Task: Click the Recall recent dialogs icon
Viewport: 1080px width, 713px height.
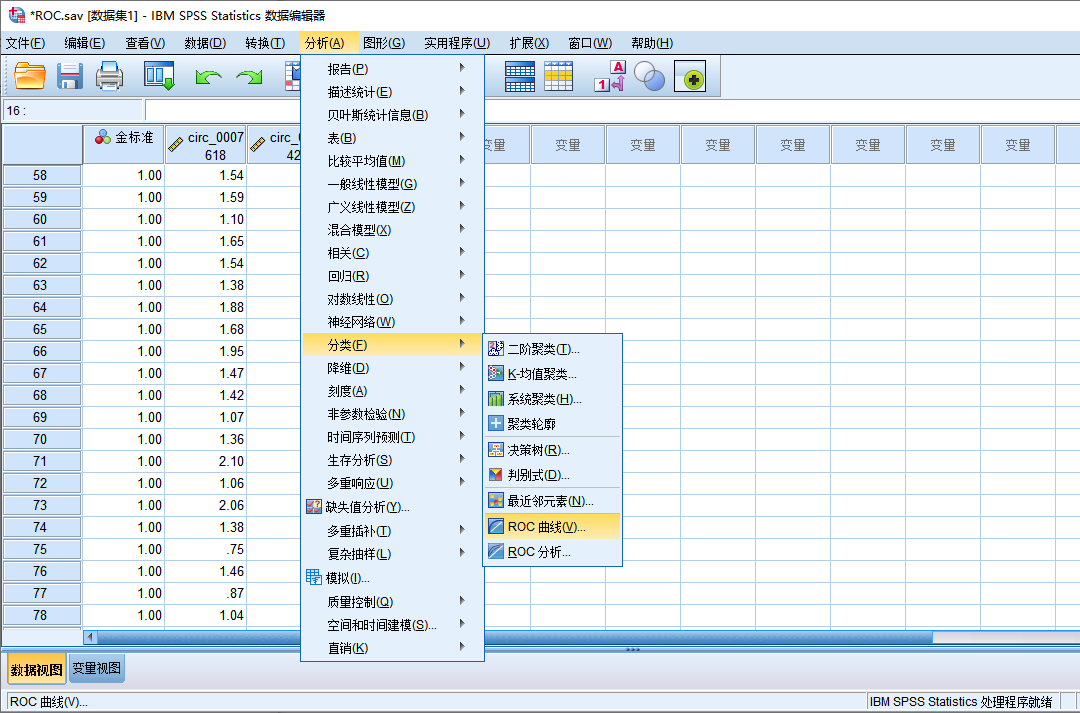Action: point(159,76)
